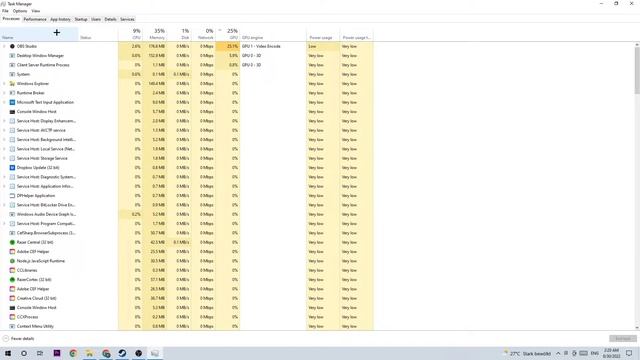Expand Service Host: Program Compatibility row

(x=4, y=223)
